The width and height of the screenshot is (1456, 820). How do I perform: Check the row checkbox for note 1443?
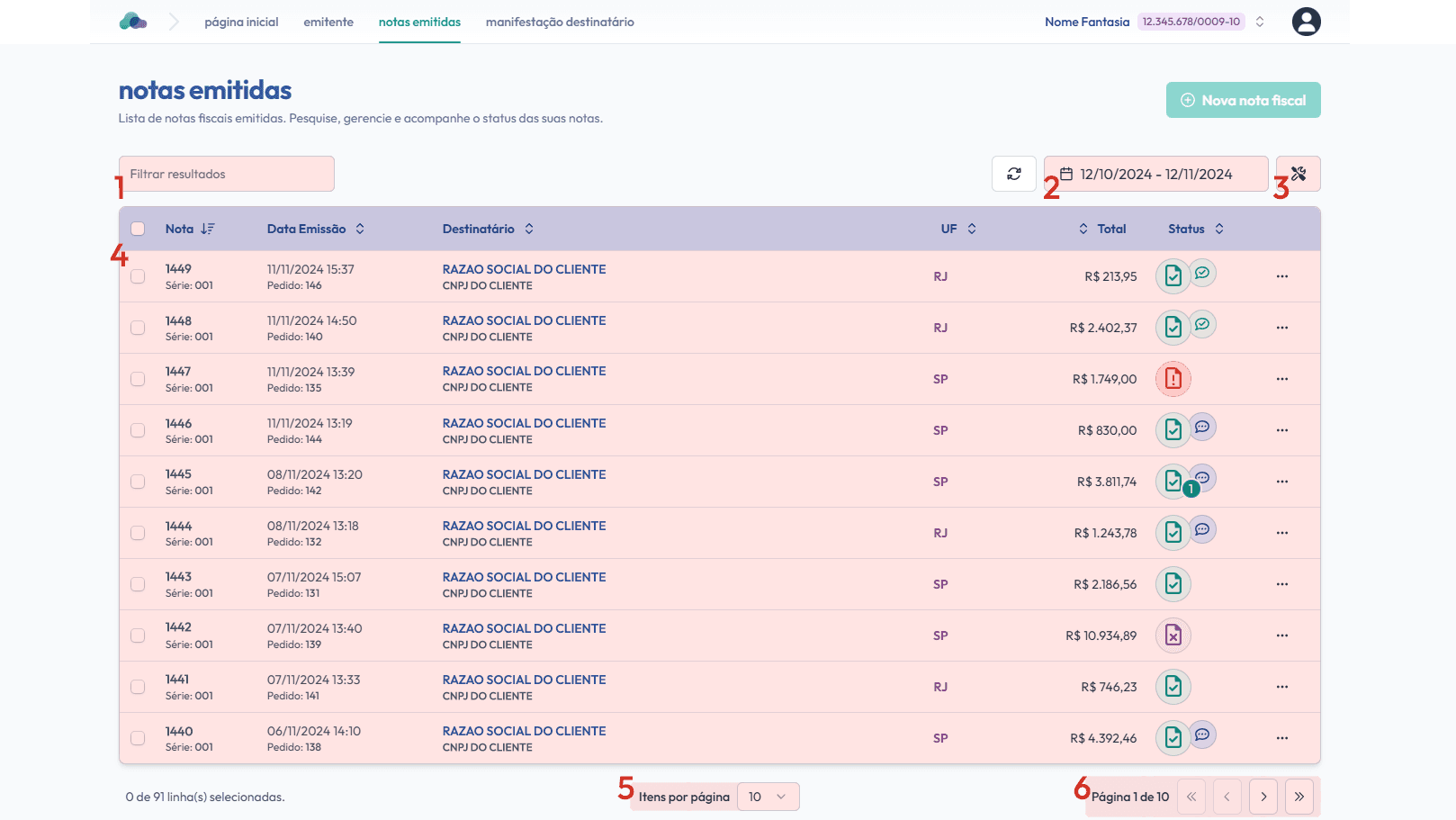point(138,584)
